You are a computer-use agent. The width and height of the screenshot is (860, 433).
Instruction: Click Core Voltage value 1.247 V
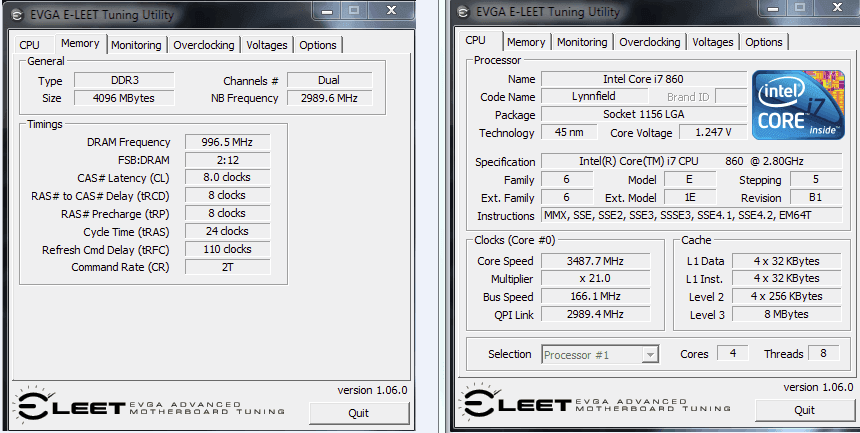(713, 132)
